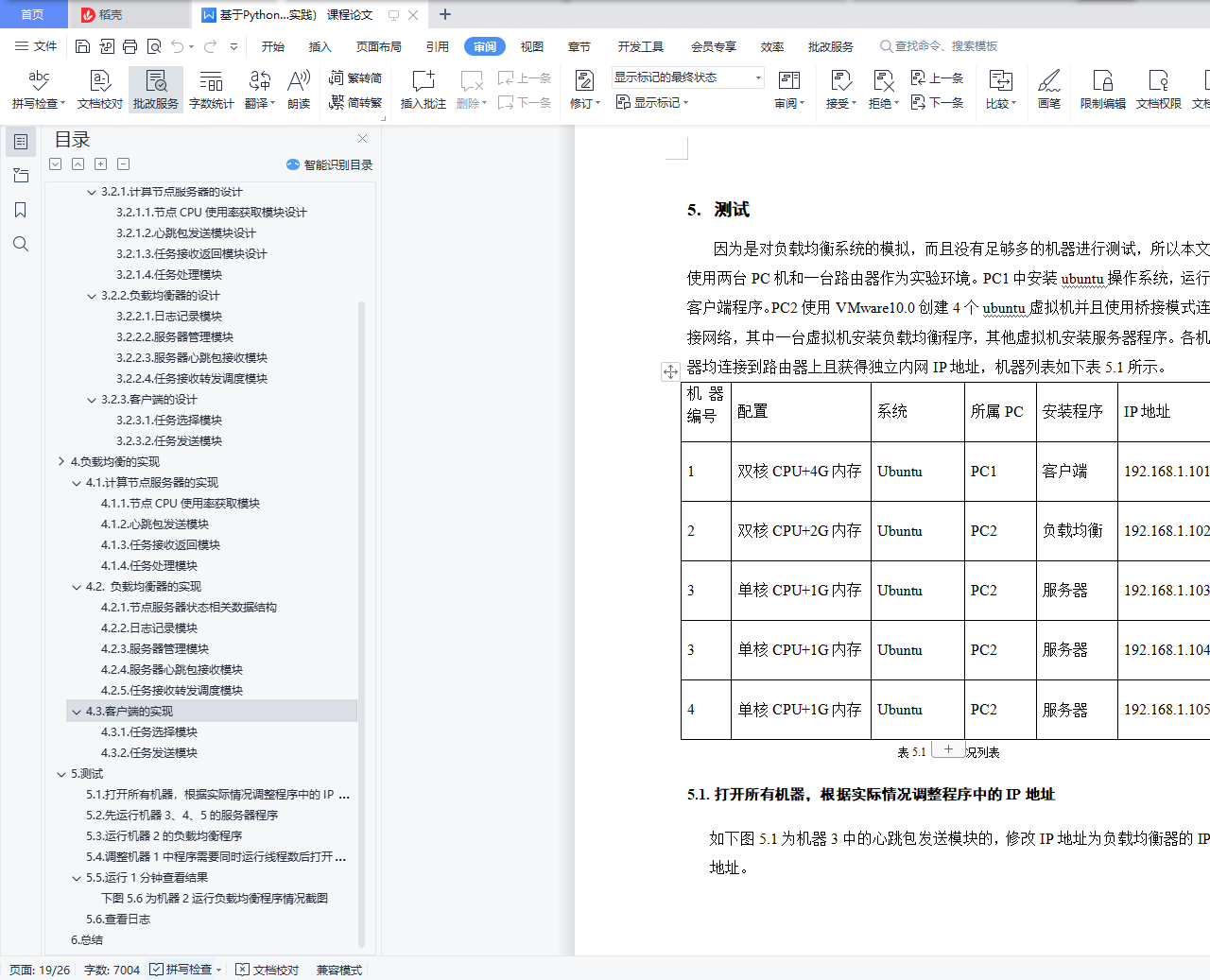Open the 会员专享 ribbon tab

coord(714,46)
